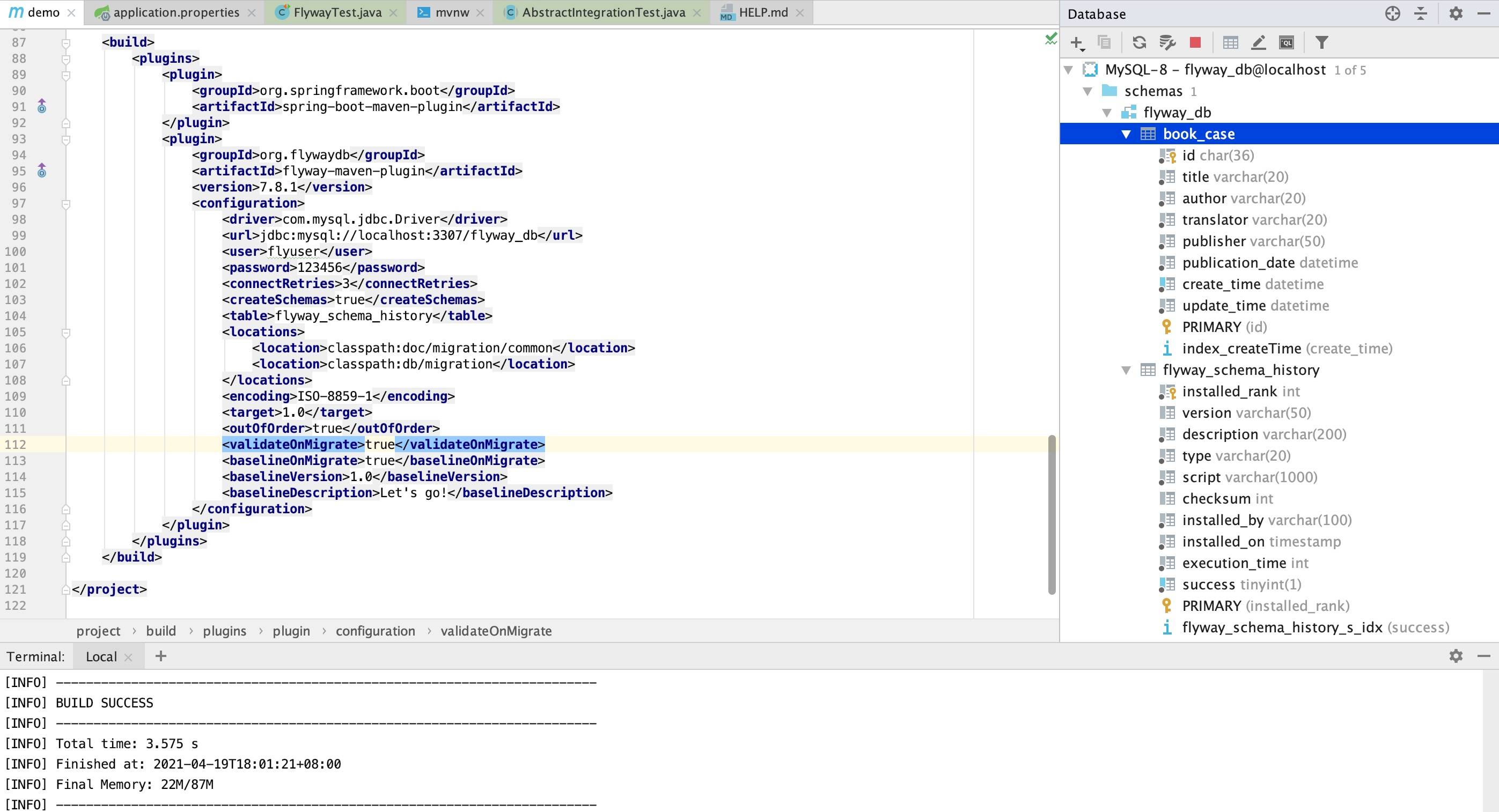The height and width of the screenshot is (812, 1499).
Task: Open Terminal settings gear icon
Action: pyautogui.click(x=1456, y=656)
